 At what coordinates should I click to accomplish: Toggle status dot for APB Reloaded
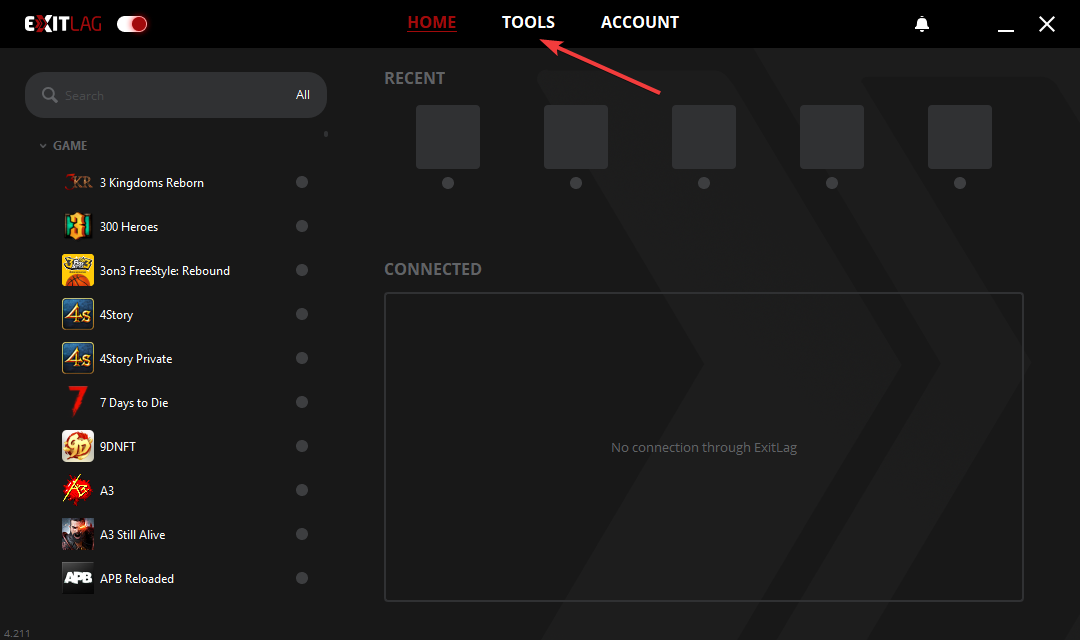pyautogui.click(x=302, y=578)
